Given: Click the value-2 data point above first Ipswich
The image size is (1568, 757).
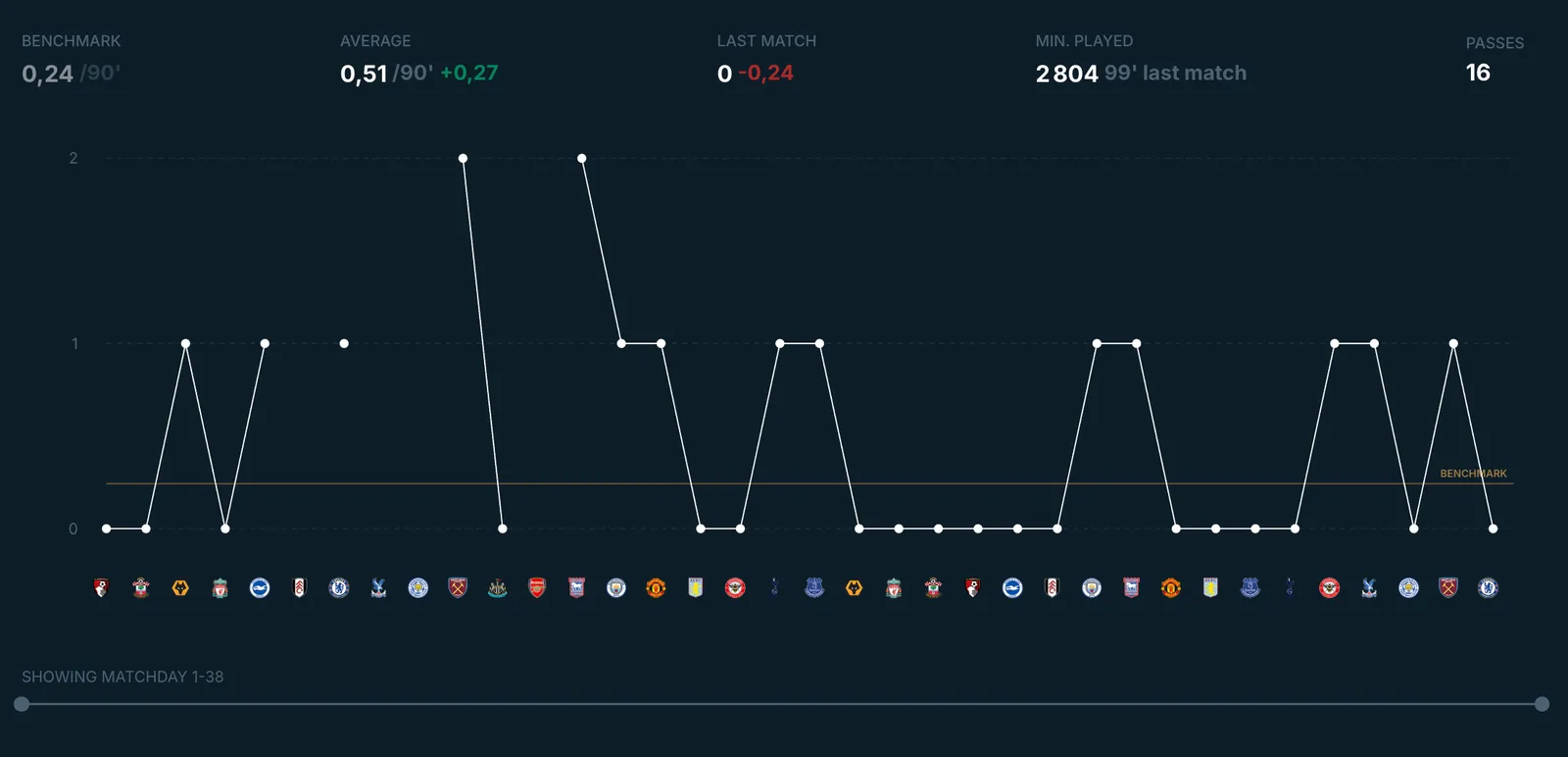Looking at the screenshot, I should tap(582, 158).
